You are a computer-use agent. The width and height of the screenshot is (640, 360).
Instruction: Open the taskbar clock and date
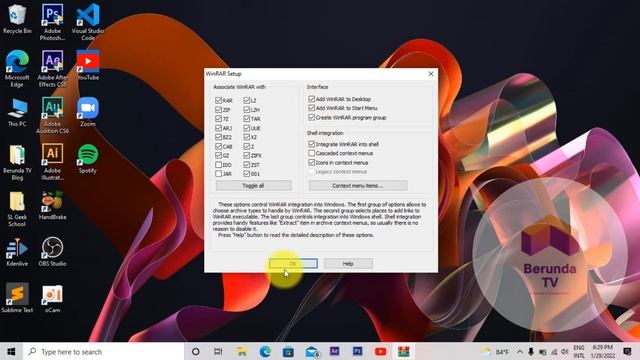[602, 351]
